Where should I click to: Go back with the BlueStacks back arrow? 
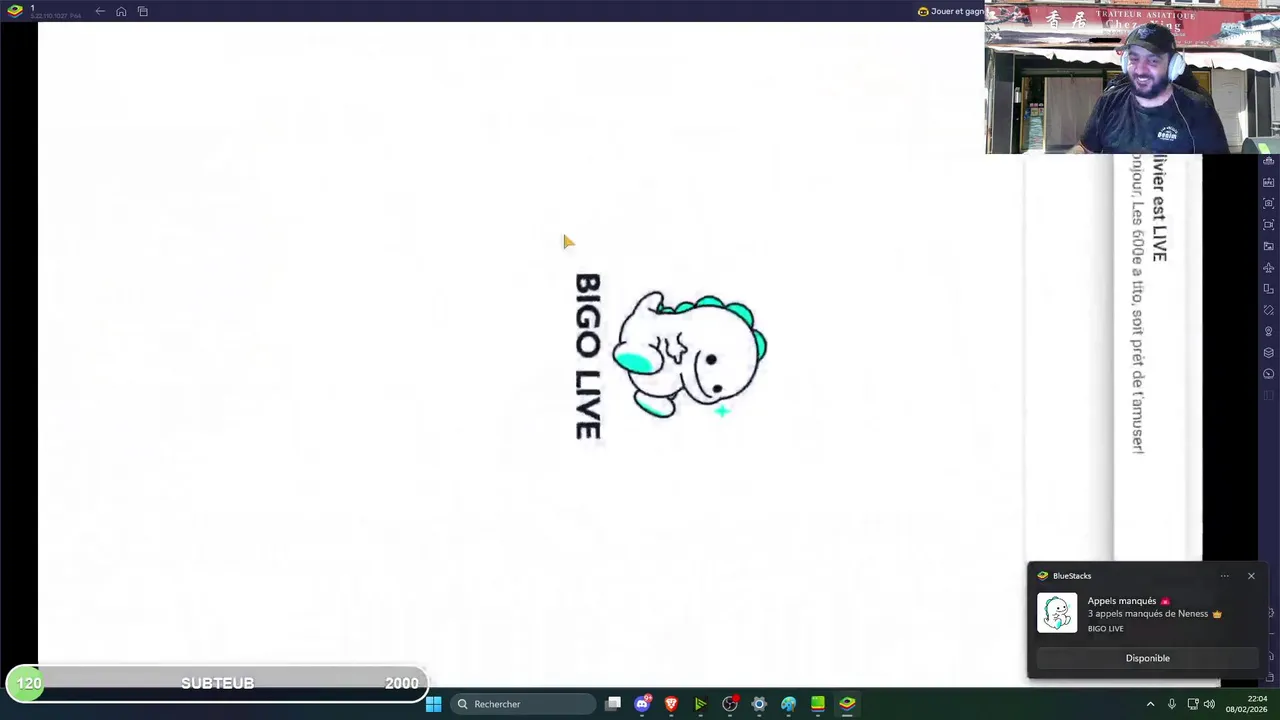pos(100,11)
